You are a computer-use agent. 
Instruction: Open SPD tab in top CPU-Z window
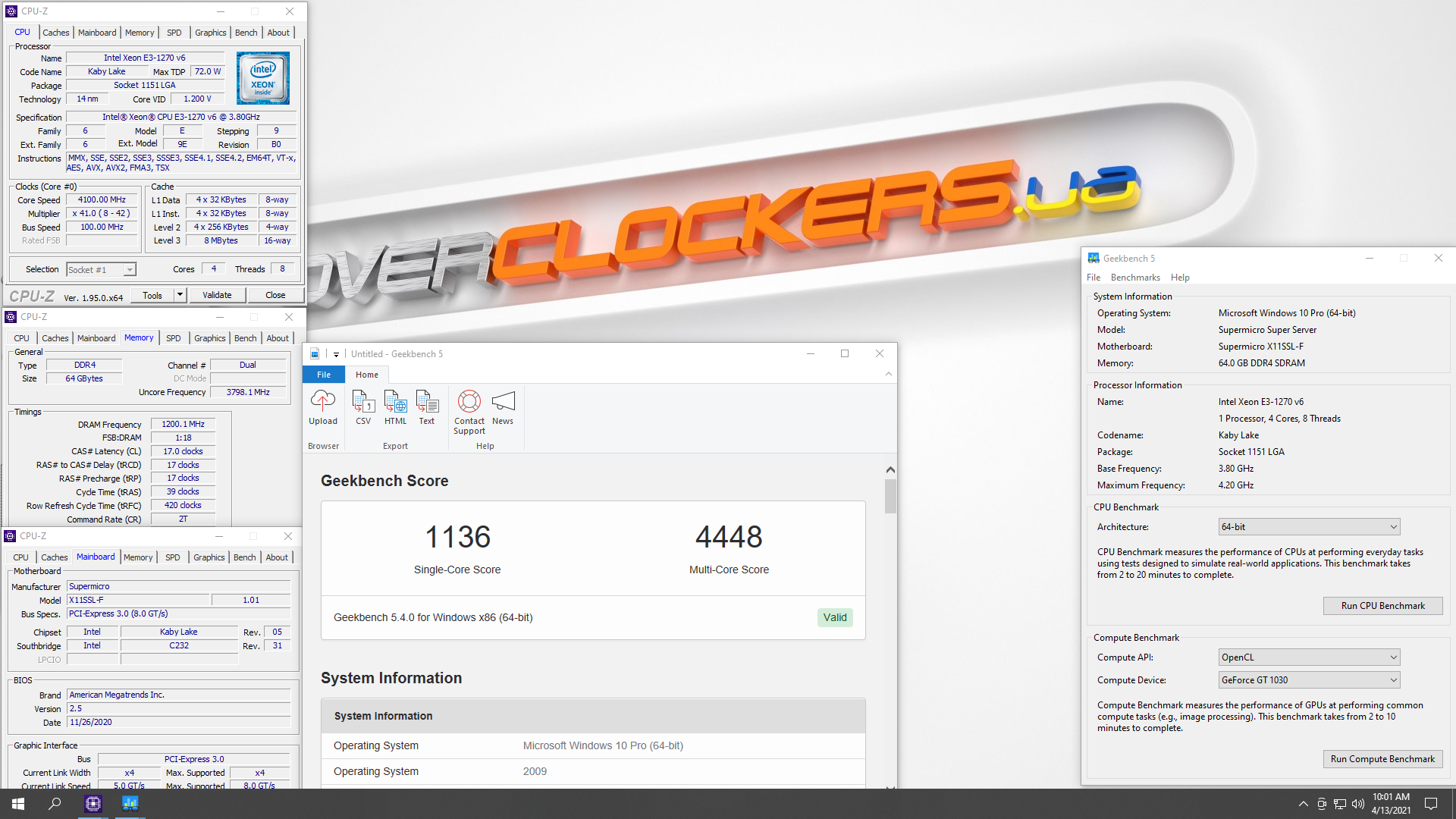pyautogui.click(x=174, y=33)
